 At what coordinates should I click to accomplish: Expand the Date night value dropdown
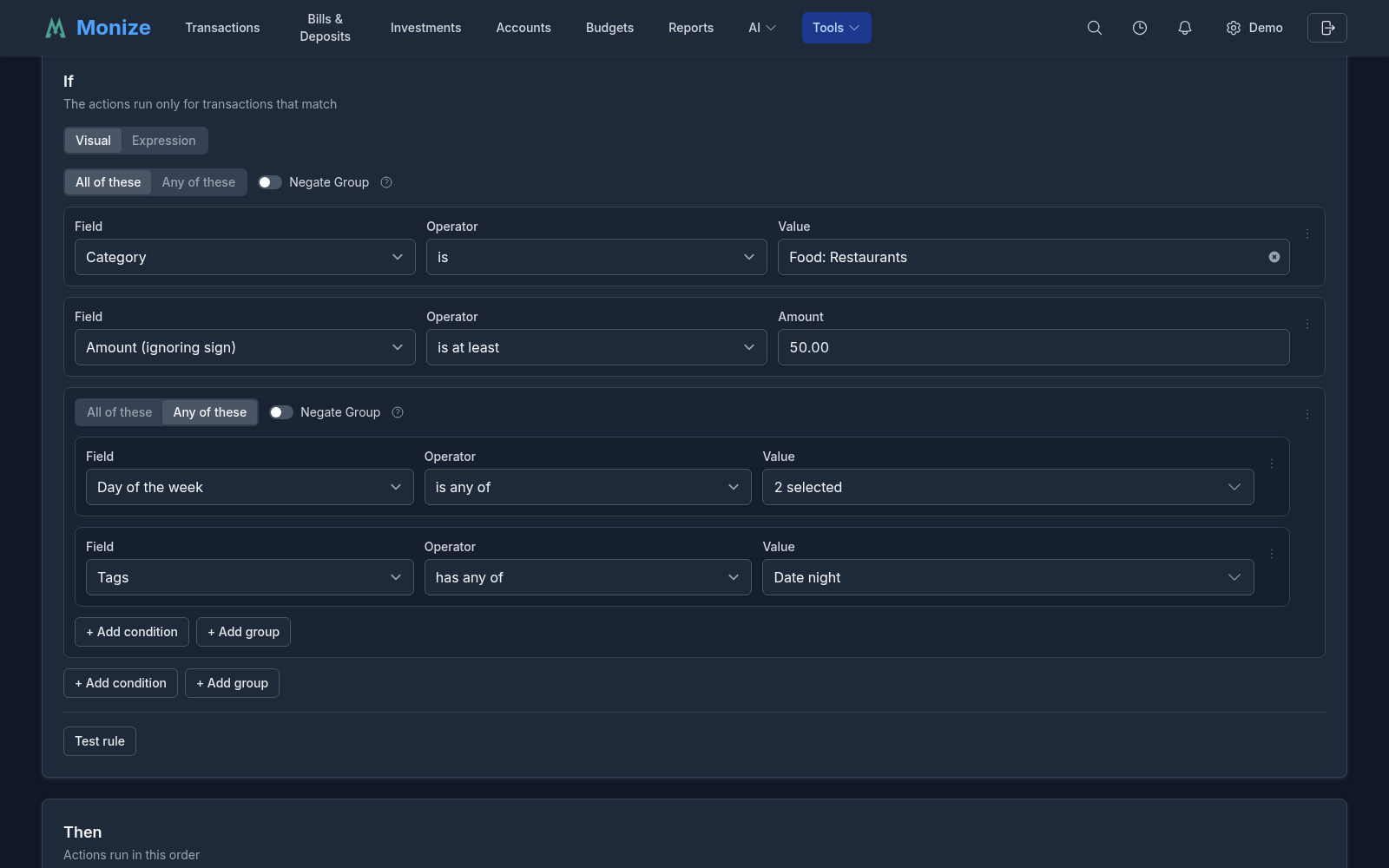click(1008, 577)
